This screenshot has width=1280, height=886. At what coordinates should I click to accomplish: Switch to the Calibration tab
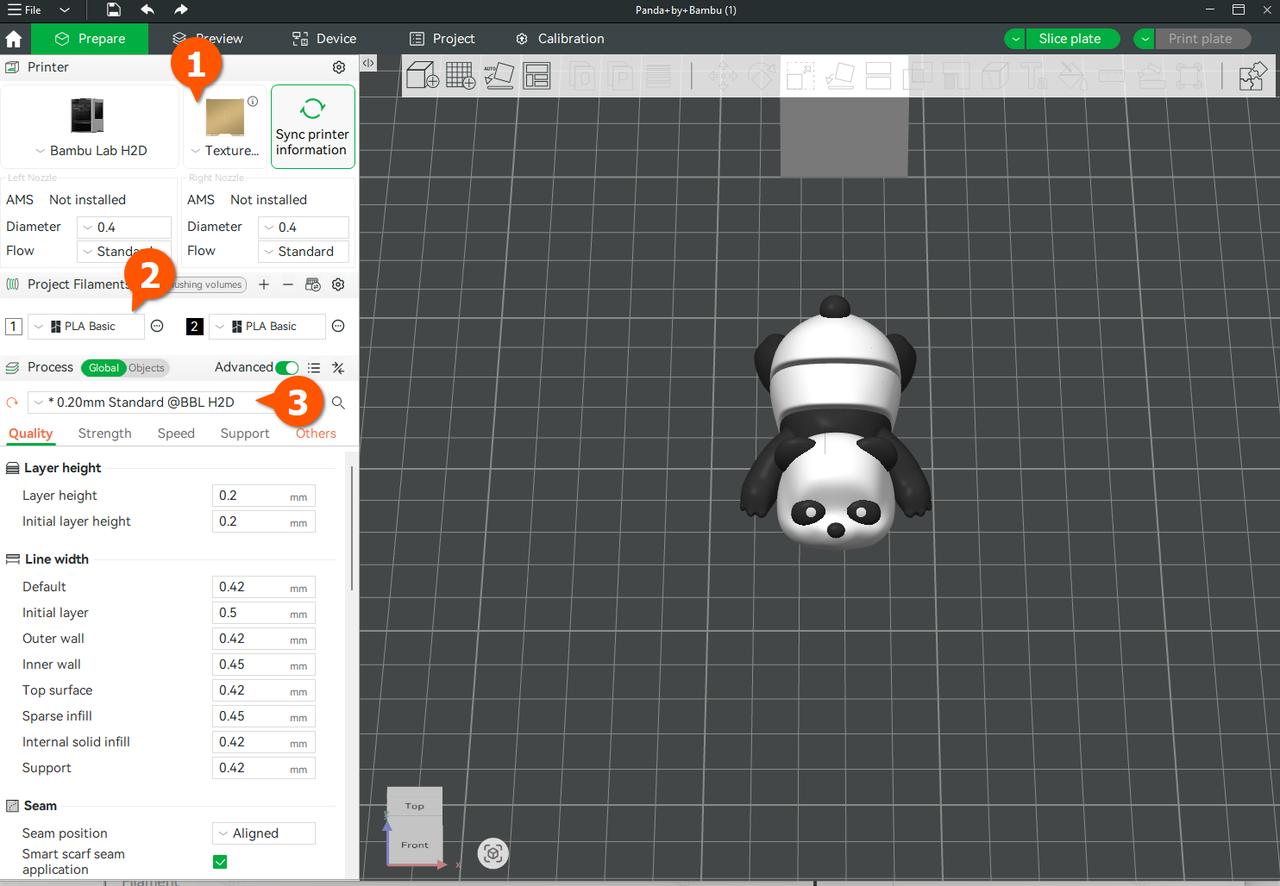(560, 39)
